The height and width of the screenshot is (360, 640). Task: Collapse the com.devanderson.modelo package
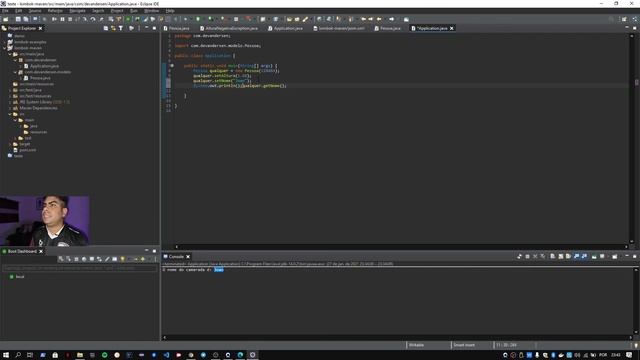15,72
